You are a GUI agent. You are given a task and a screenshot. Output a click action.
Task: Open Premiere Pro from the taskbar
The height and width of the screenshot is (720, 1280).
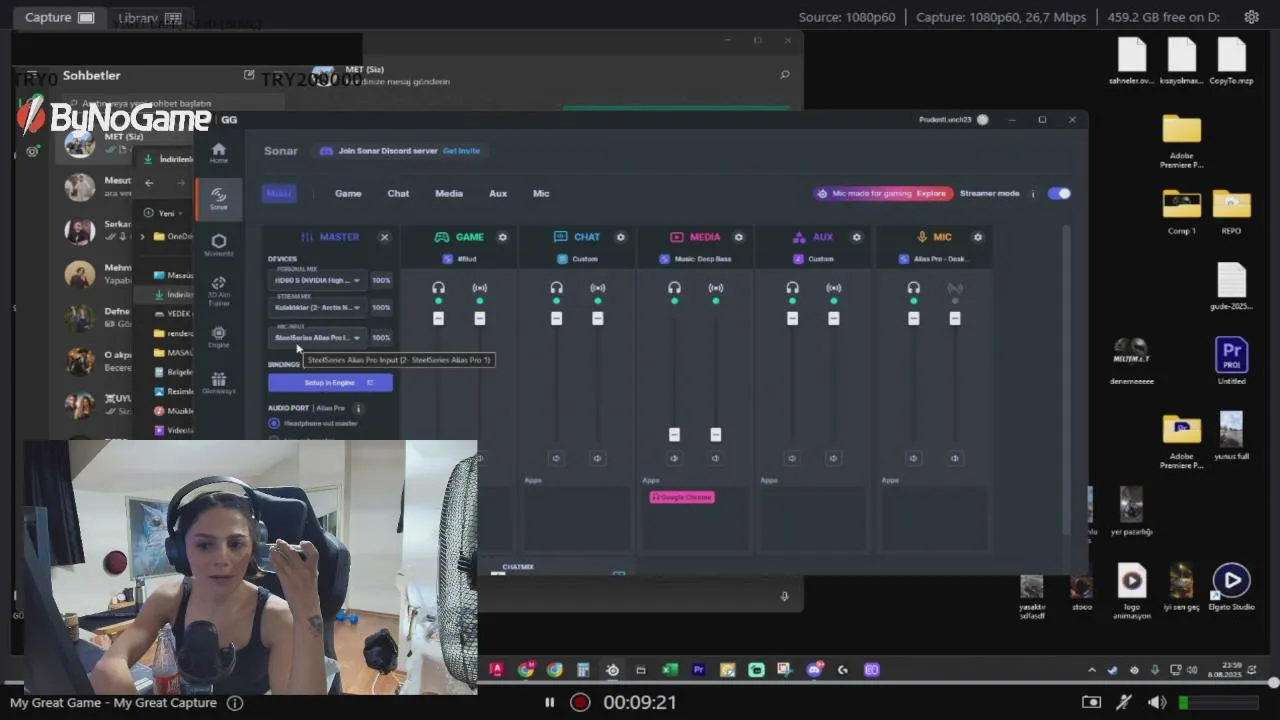[699, 670]
